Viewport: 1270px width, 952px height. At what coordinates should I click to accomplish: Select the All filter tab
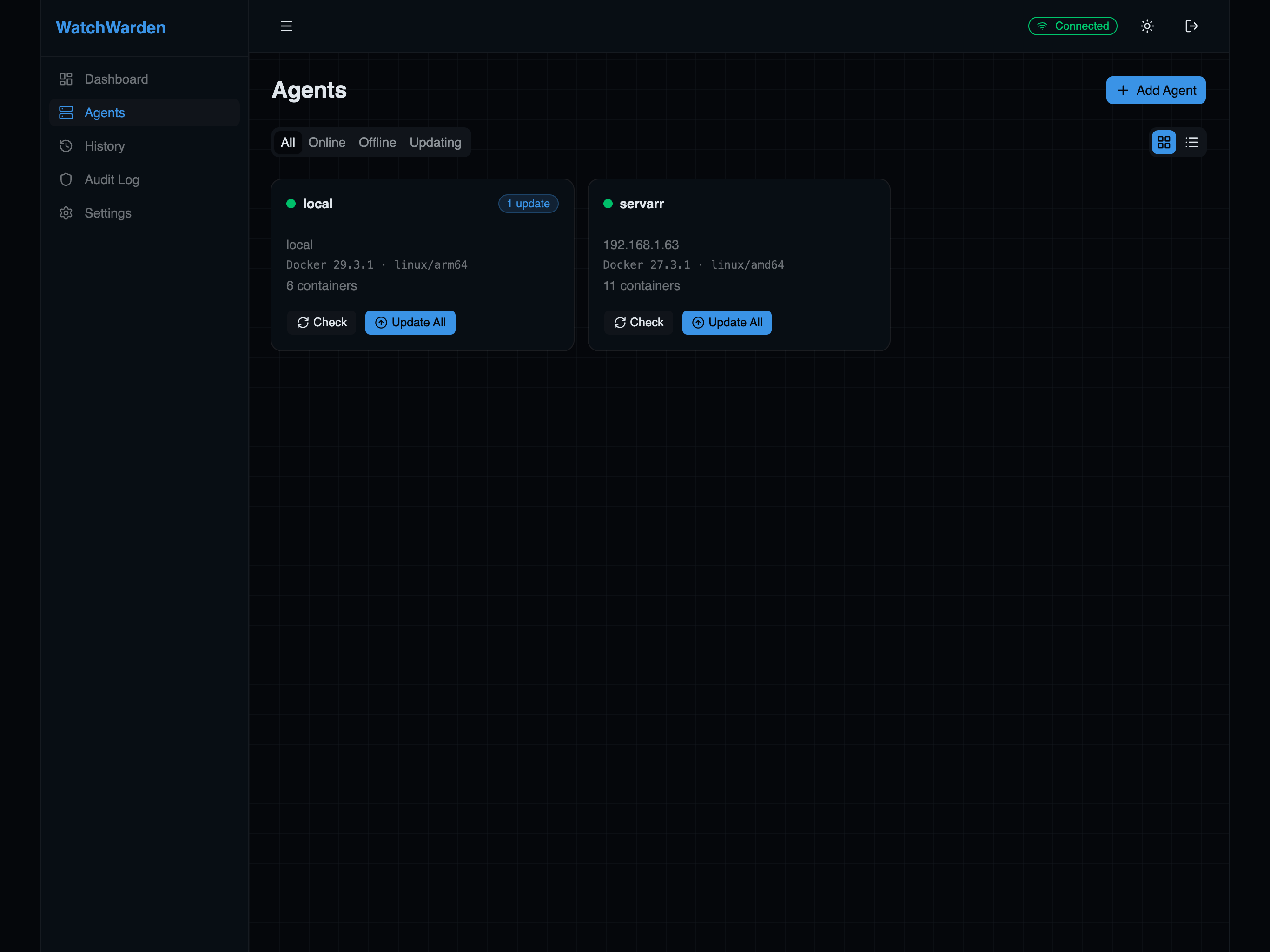coord(288,142)
